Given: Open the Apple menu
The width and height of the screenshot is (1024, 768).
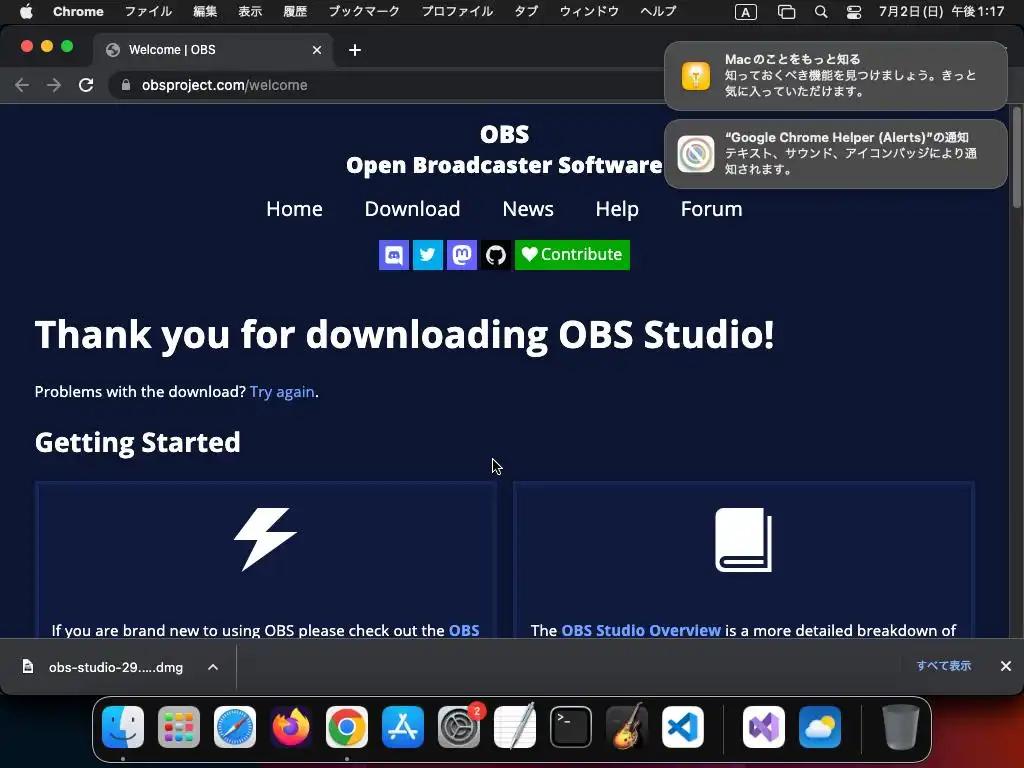Looking at the screenshot, I should [26, 11].
